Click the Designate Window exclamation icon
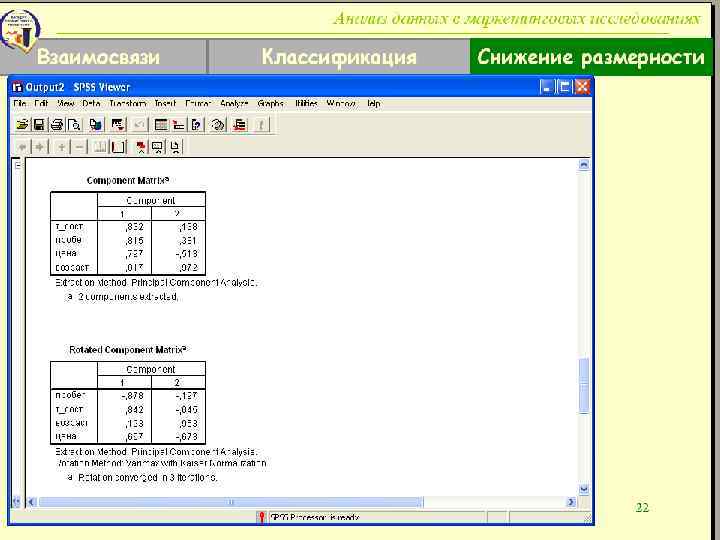Image resolution: width=720 pixels, height=540 pixels. click(x=261, y=124)
